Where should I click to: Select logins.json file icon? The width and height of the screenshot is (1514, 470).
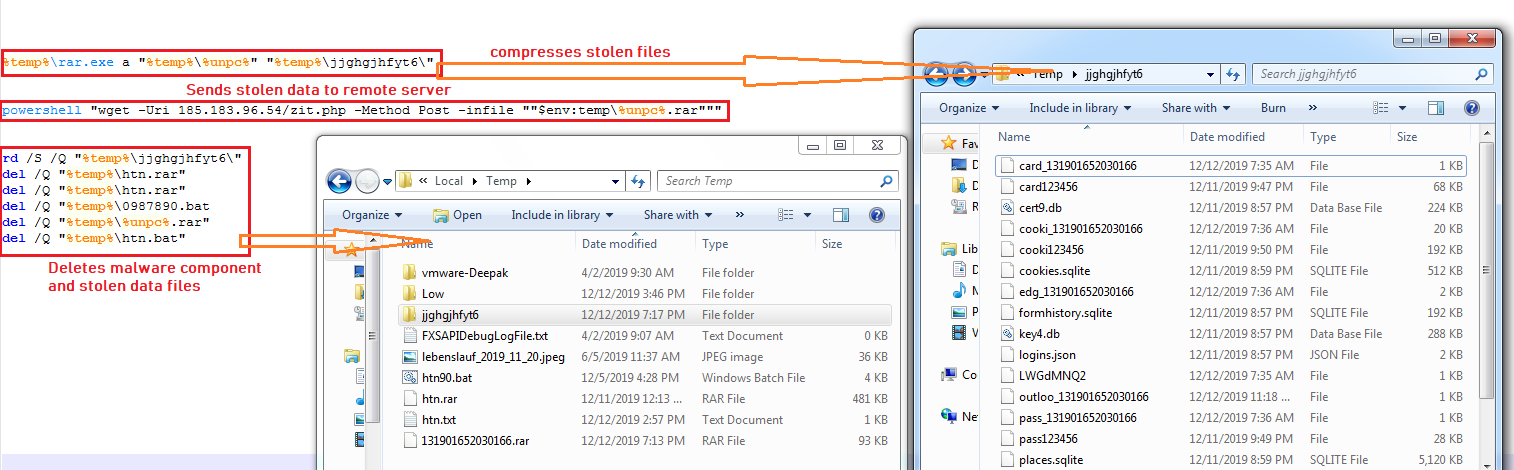(1007, 355)
